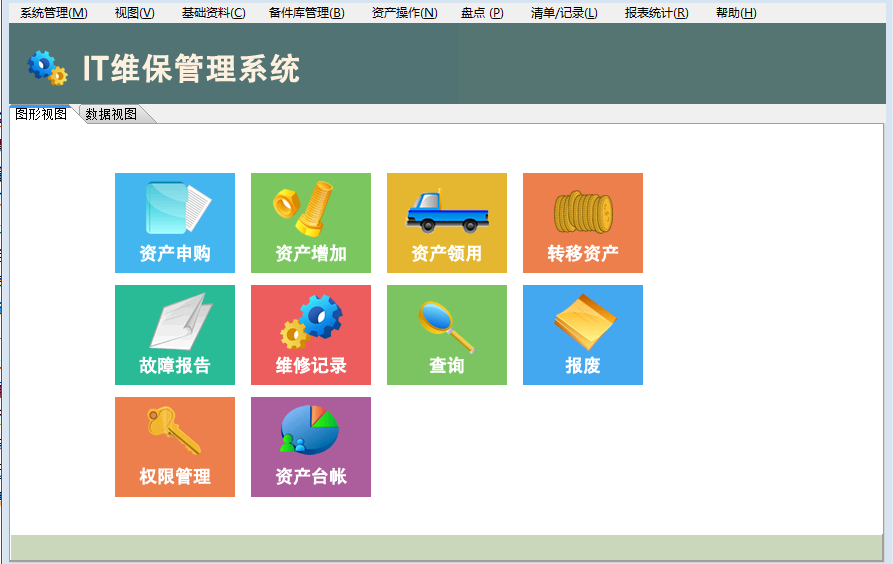893x564 pixels.
Task: Open the 盘点(P) menu
Action: pos(482,13)
